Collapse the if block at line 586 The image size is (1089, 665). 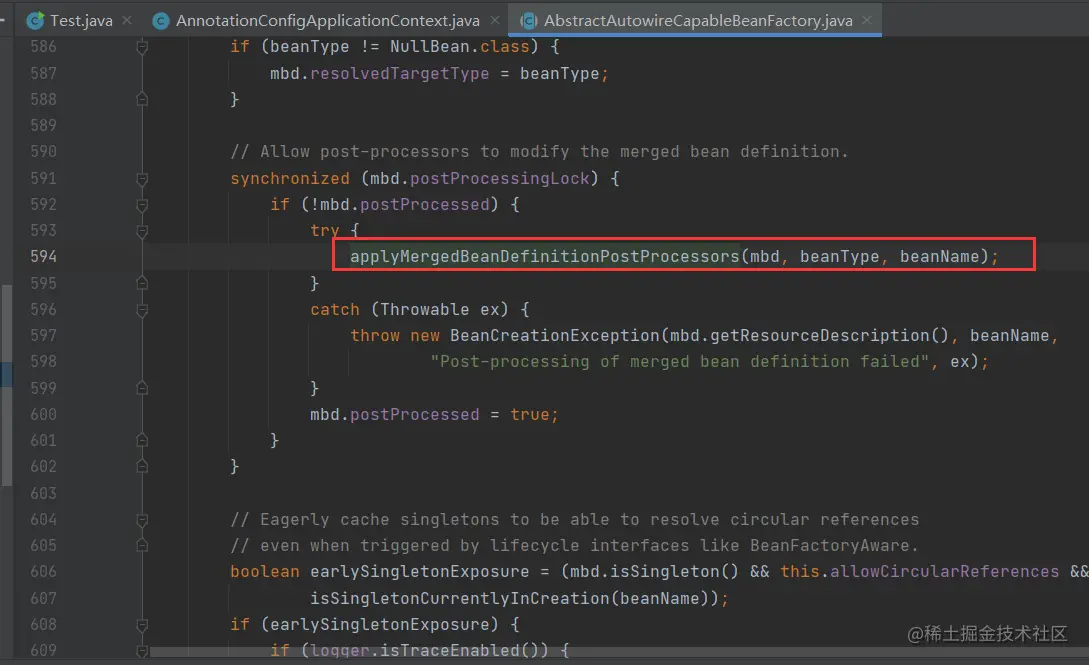click(x=142, y=47)
